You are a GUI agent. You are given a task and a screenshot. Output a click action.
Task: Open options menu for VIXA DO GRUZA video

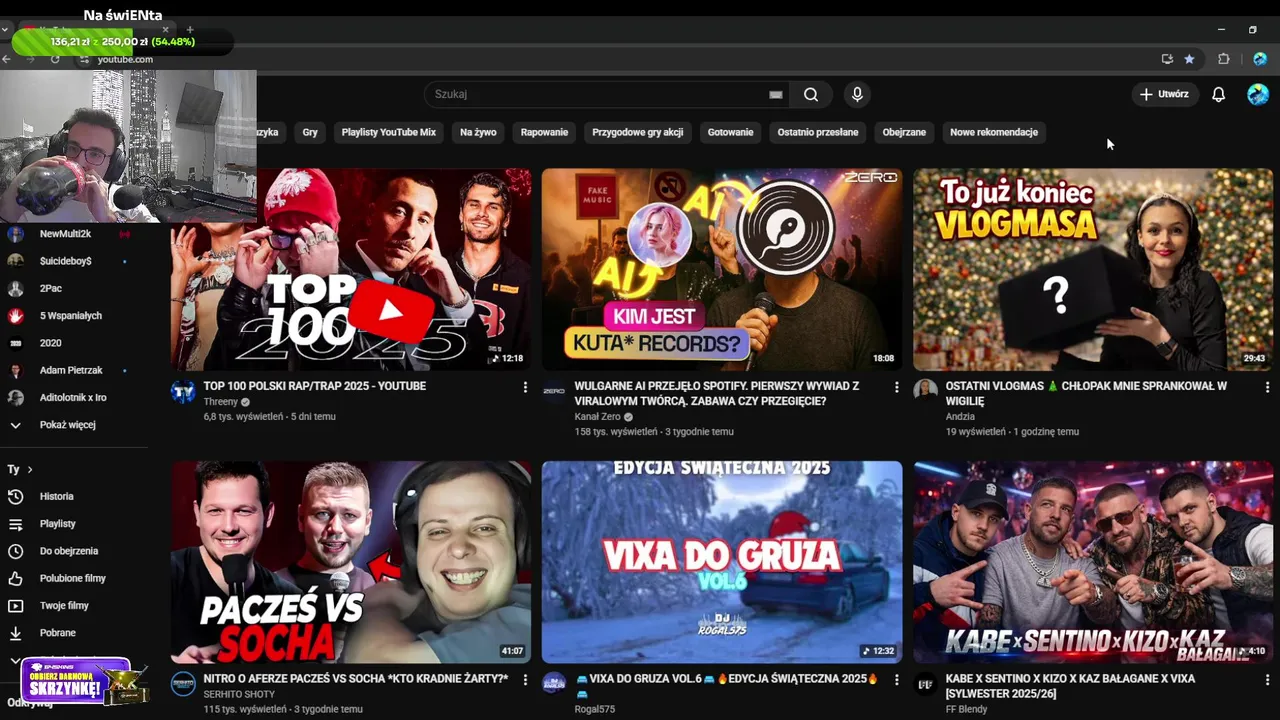[x=896, y=680]
